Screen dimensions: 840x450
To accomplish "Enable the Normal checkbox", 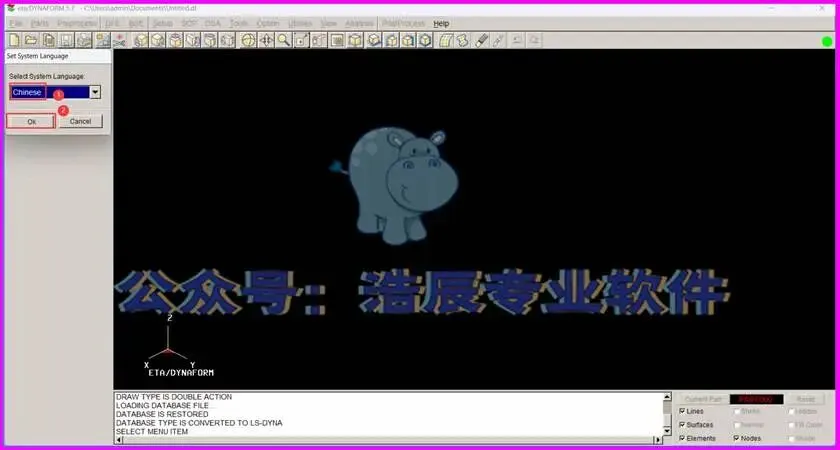I will [737, 425].
